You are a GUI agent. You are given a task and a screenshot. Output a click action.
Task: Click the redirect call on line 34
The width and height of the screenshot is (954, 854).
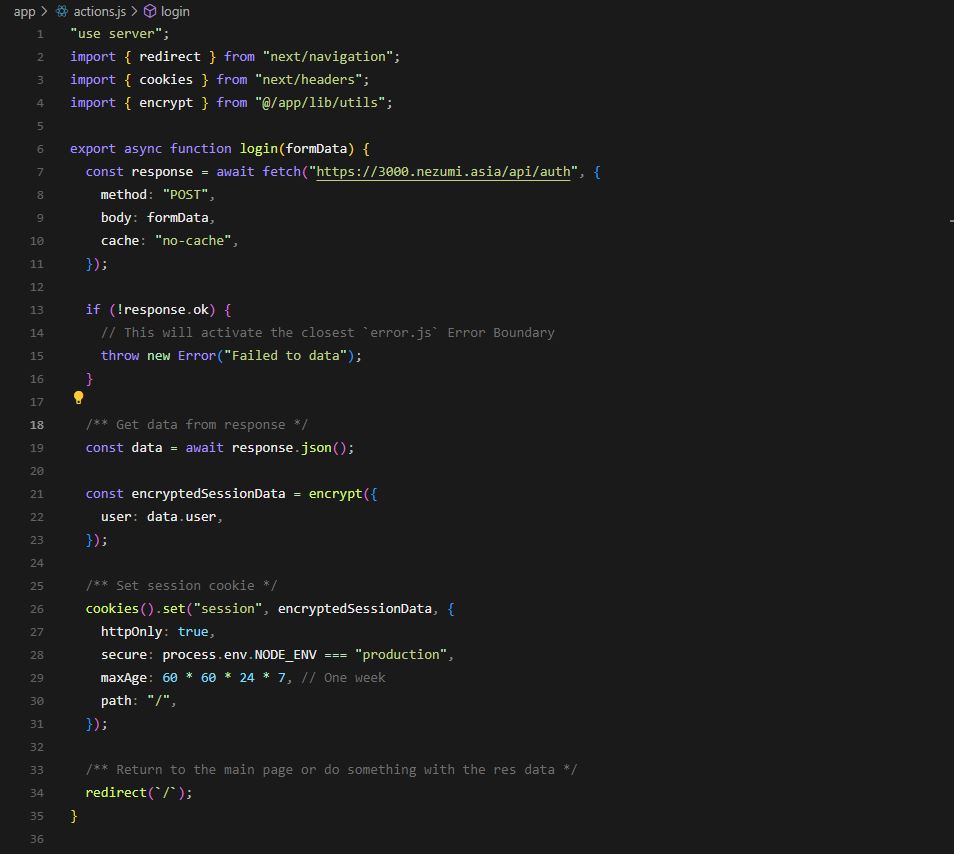point(116,792)
